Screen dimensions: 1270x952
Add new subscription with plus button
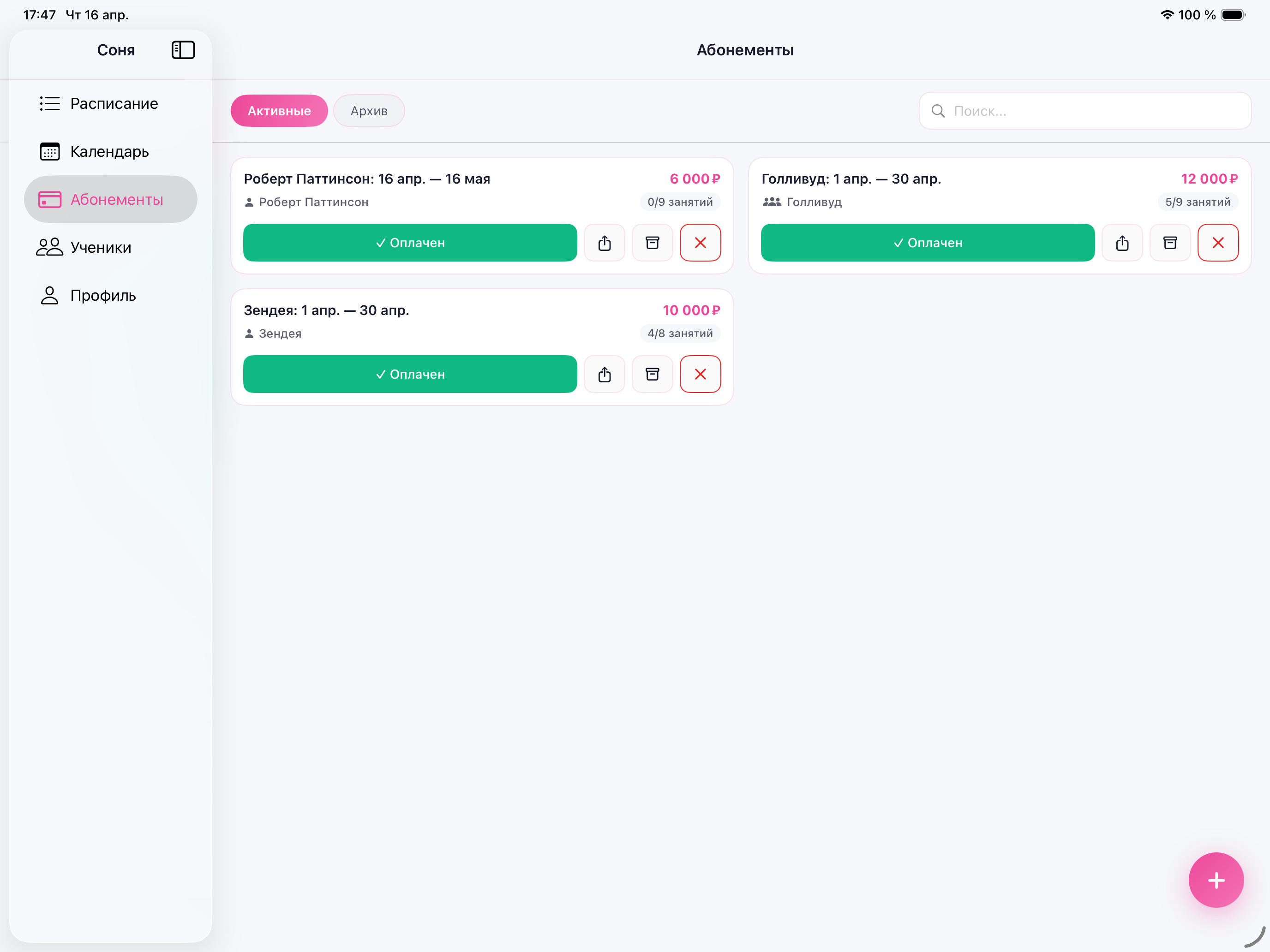[x=1216, y=880]
